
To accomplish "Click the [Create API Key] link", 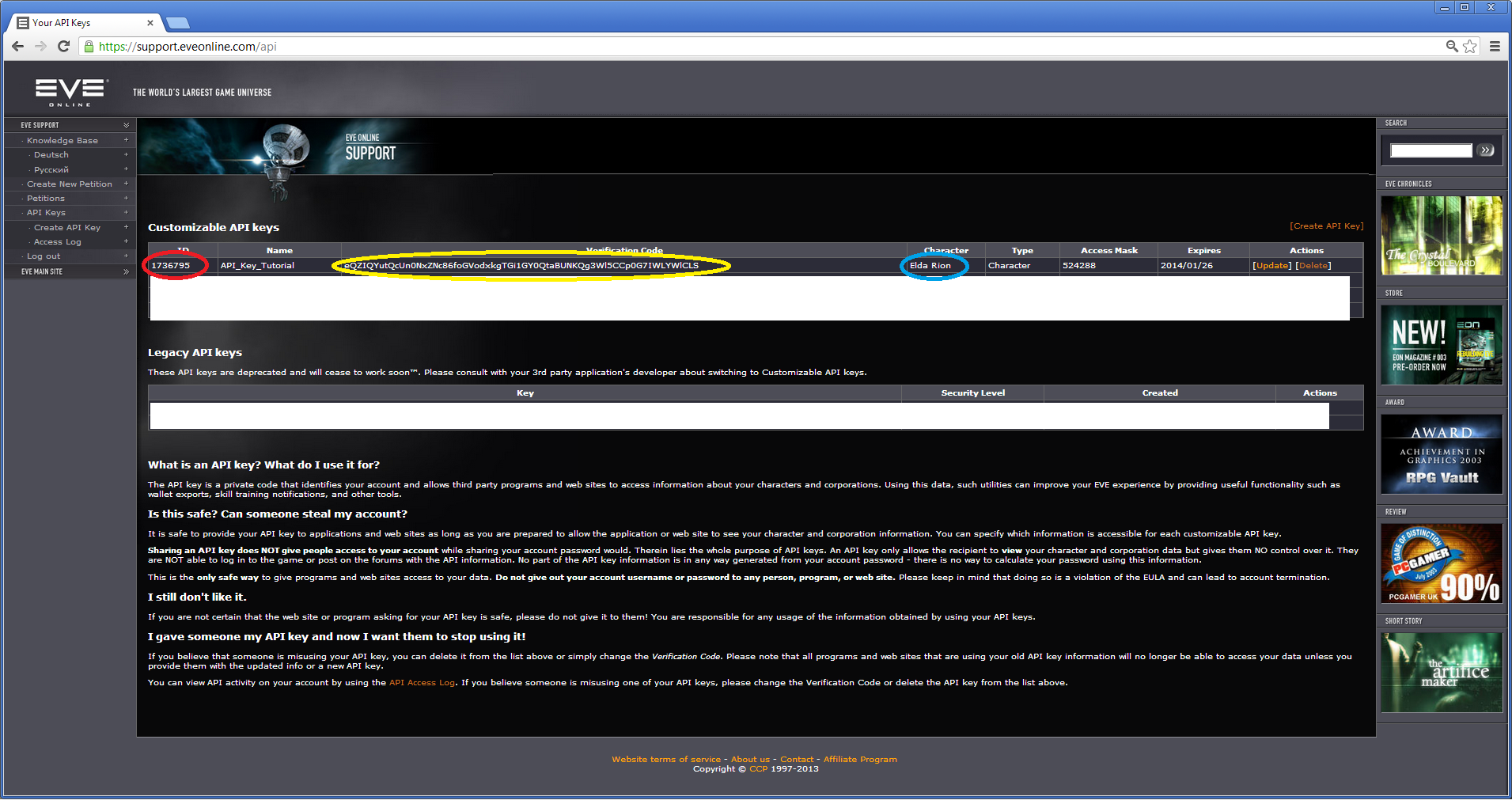I will click(x=1327, y=226).
